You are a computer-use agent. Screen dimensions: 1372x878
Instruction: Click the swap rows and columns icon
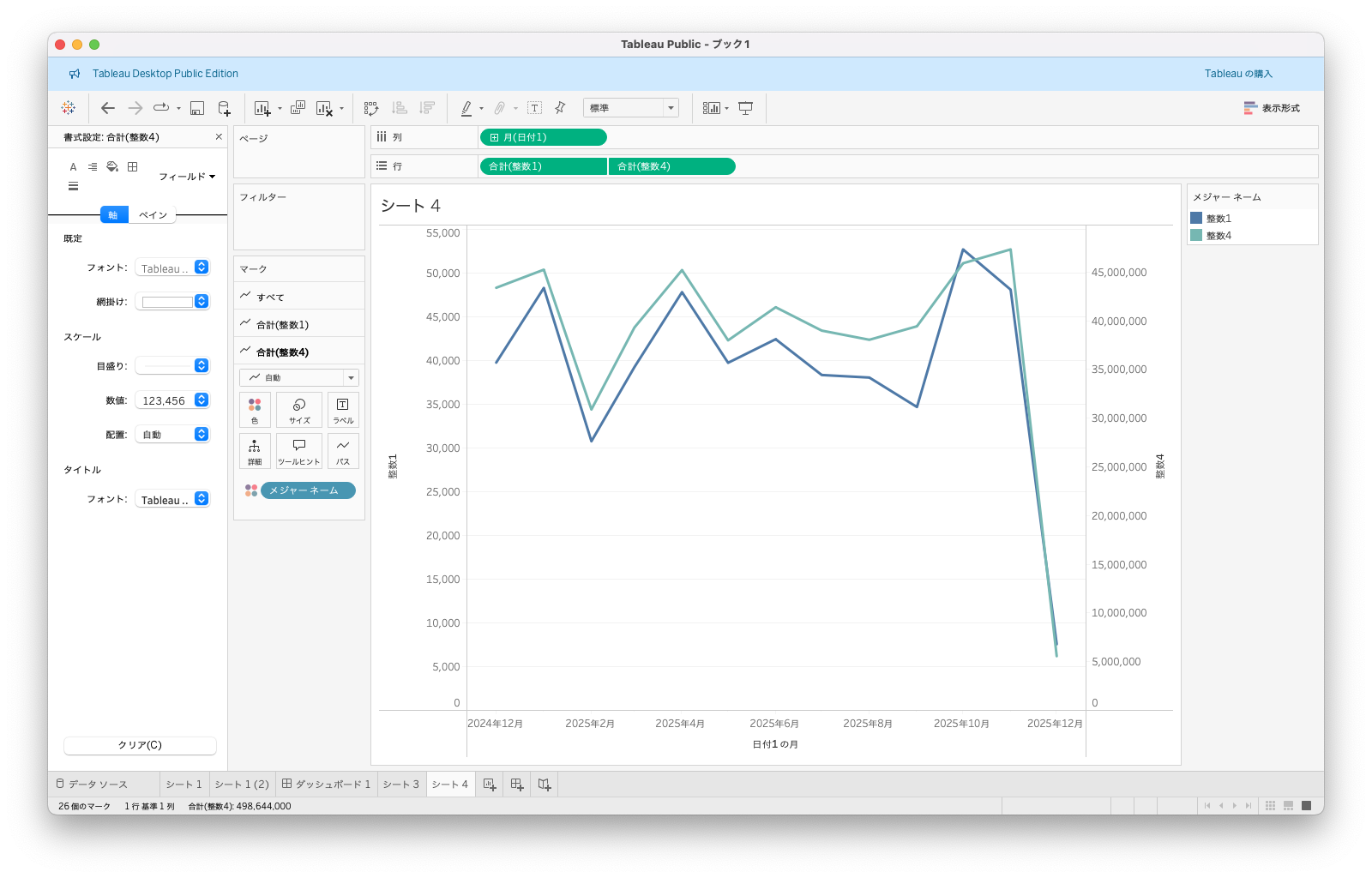coord(370,108)
